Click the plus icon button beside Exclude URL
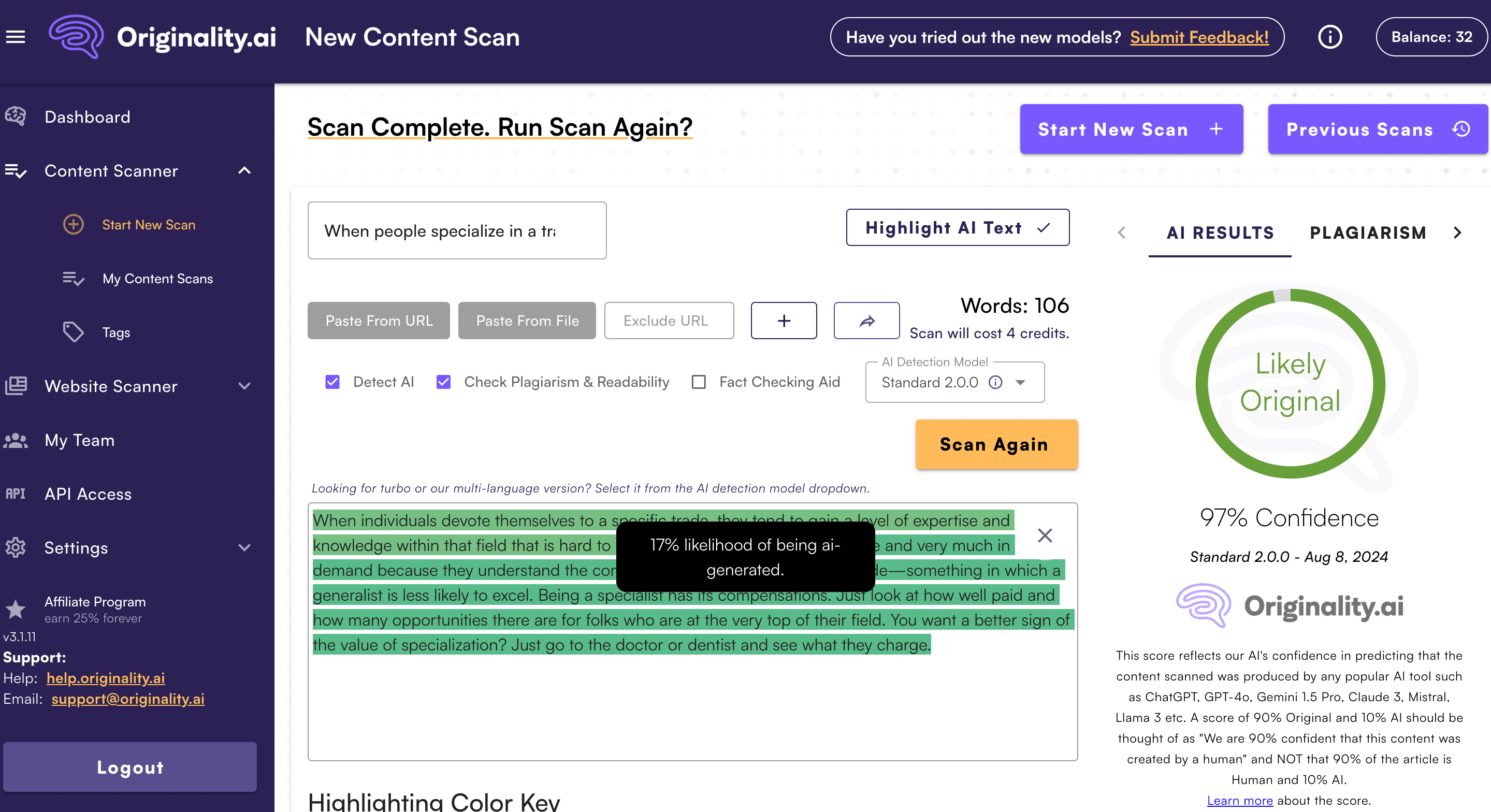This screenshot has height=812, width=1491. click(x=784, y=321)
